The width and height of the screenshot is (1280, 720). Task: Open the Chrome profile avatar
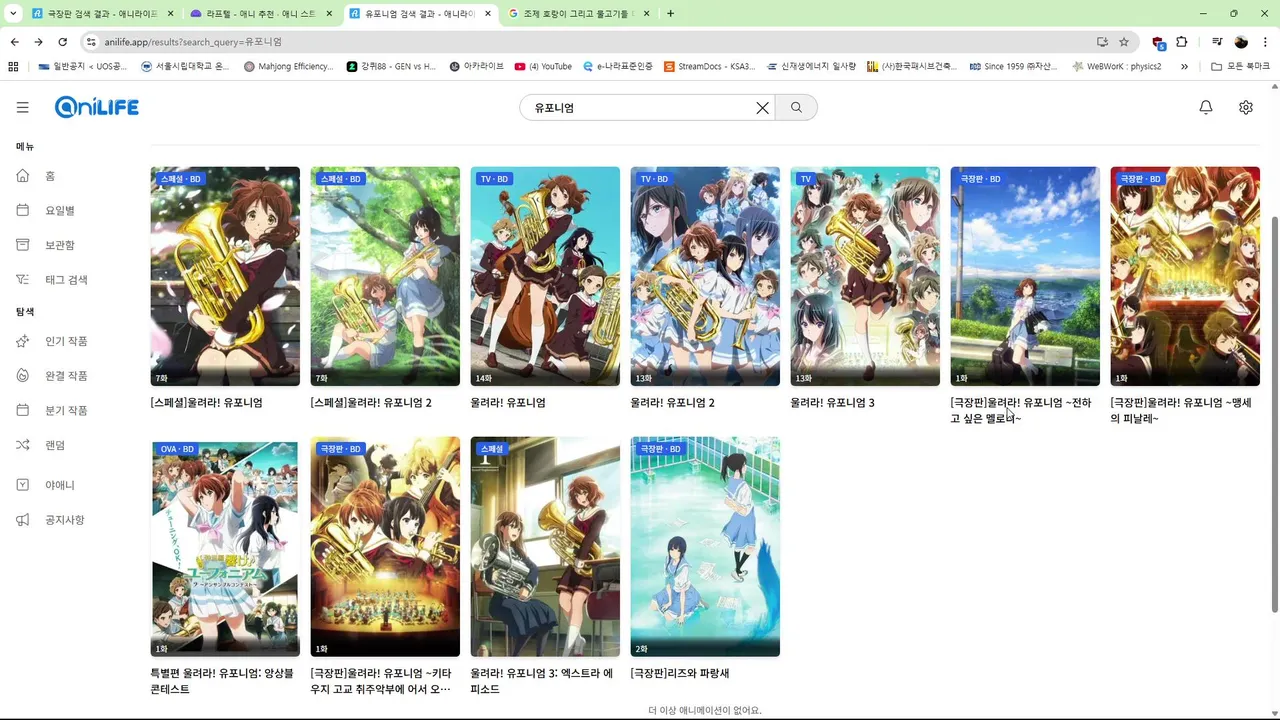(x=1241, y=42)
